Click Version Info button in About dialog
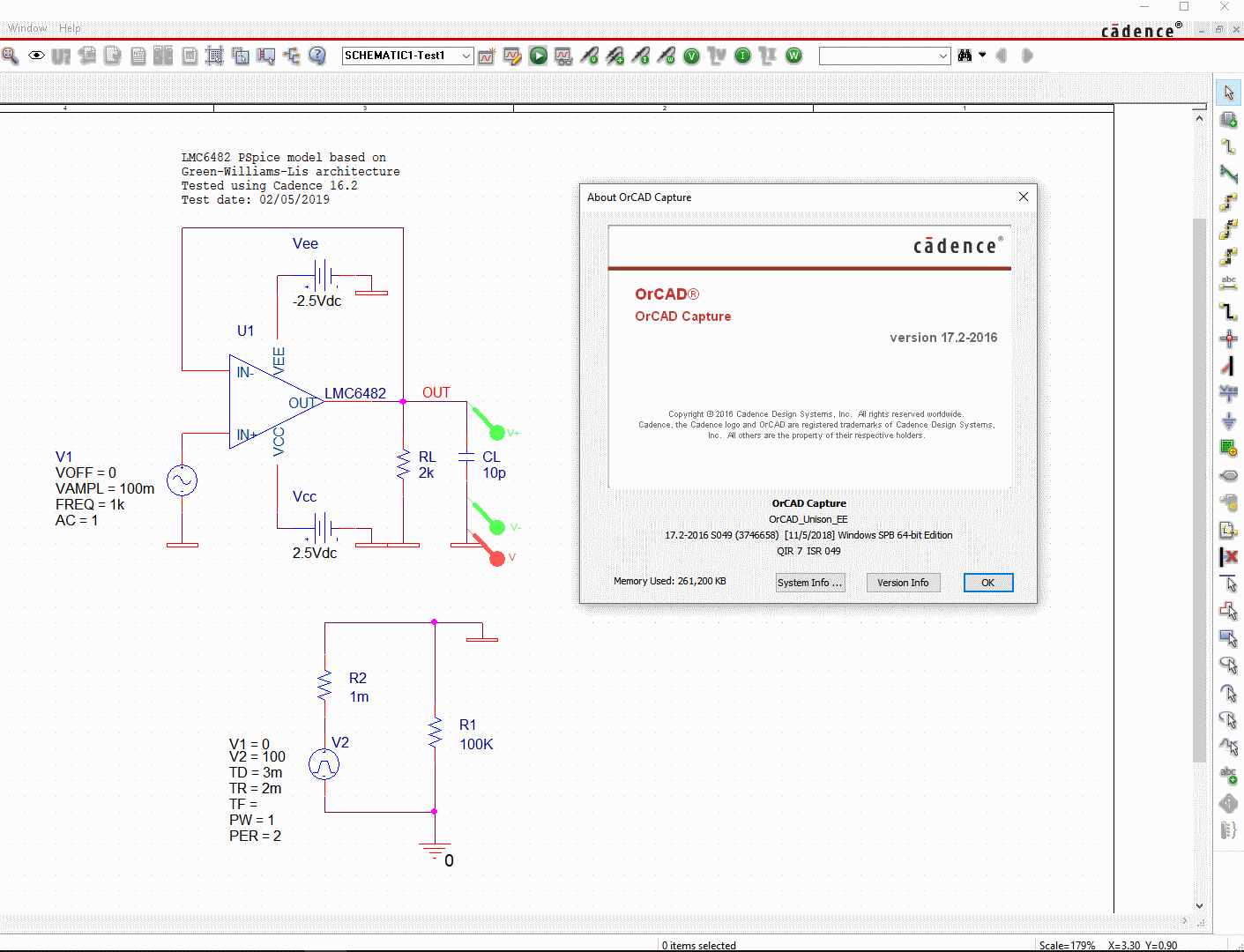 point(903,583)
